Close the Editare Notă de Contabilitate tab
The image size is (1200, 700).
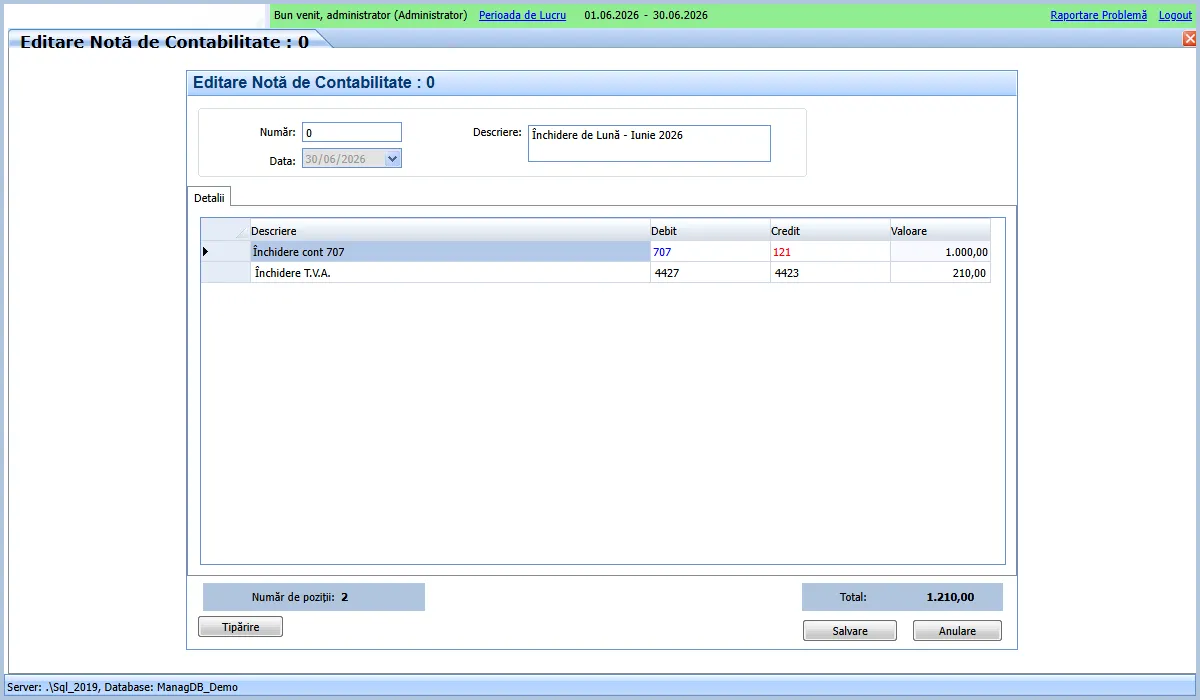pos(1190,39)
